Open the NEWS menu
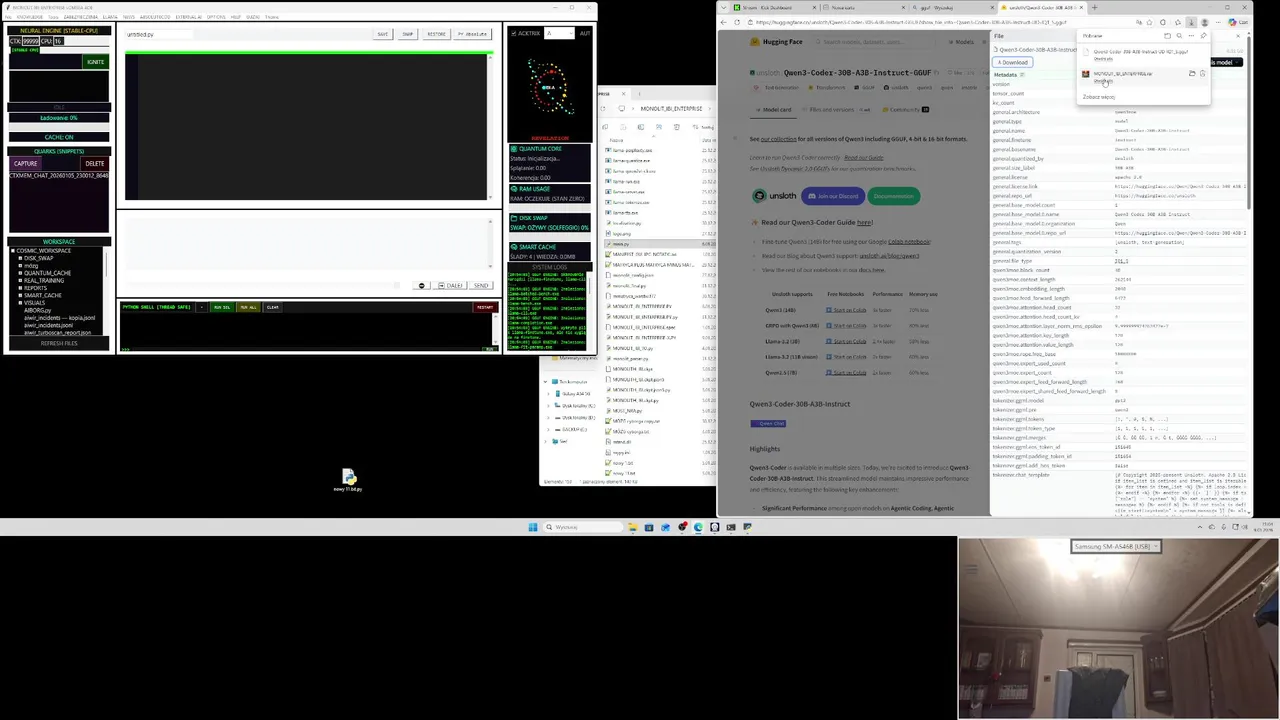The image size is (1280, 720). pos(129,17)
